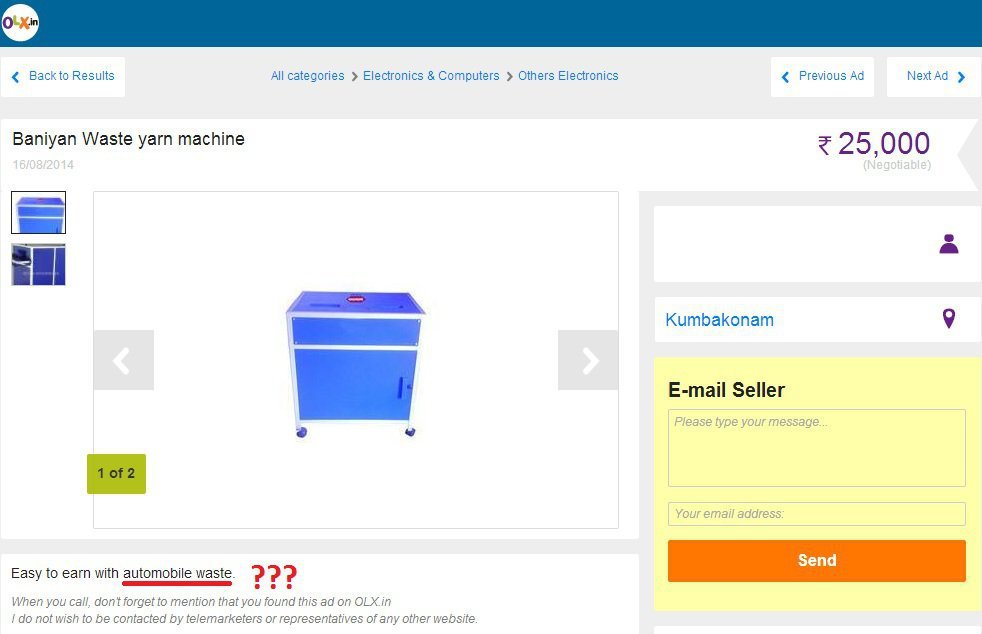This screenshot has height=634, width=982.
Task: Open the All categories breadcrumb
Action: (308, 76)
